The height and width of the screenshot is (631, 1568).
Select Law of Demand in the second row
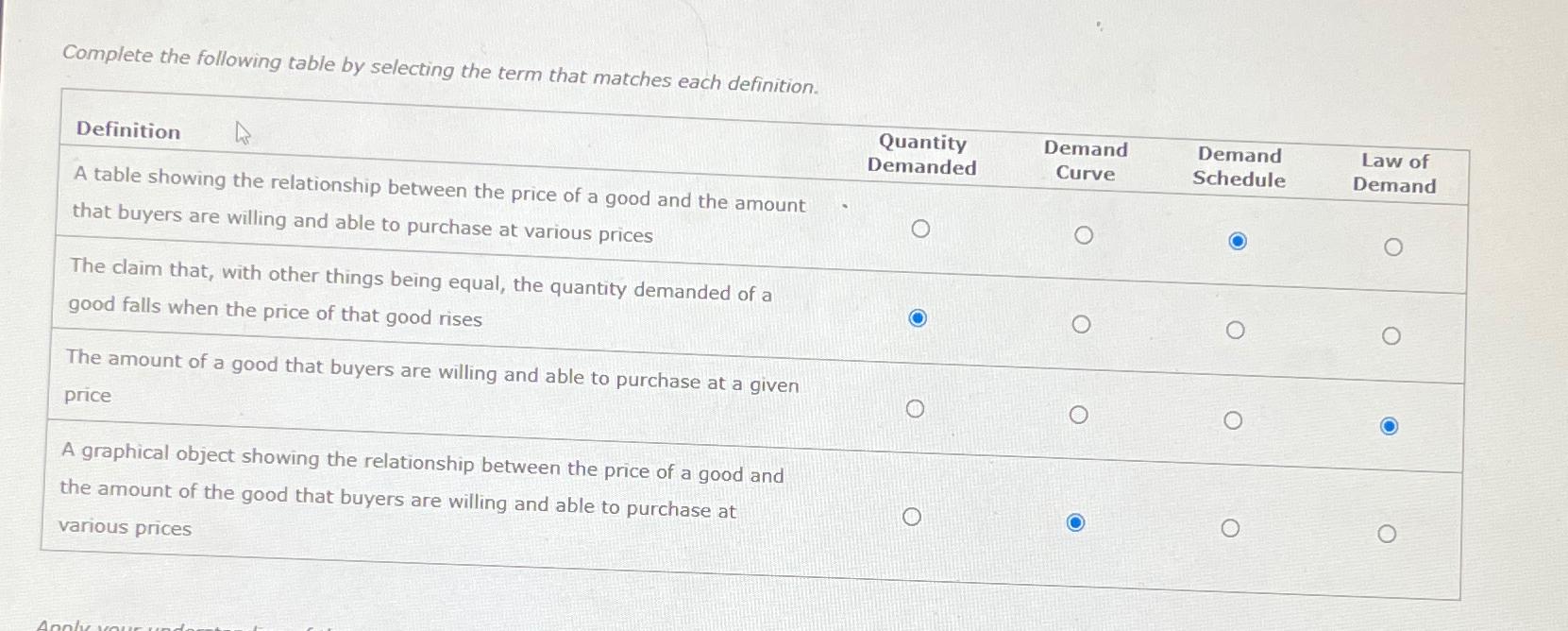click(x=1391, y=334)
